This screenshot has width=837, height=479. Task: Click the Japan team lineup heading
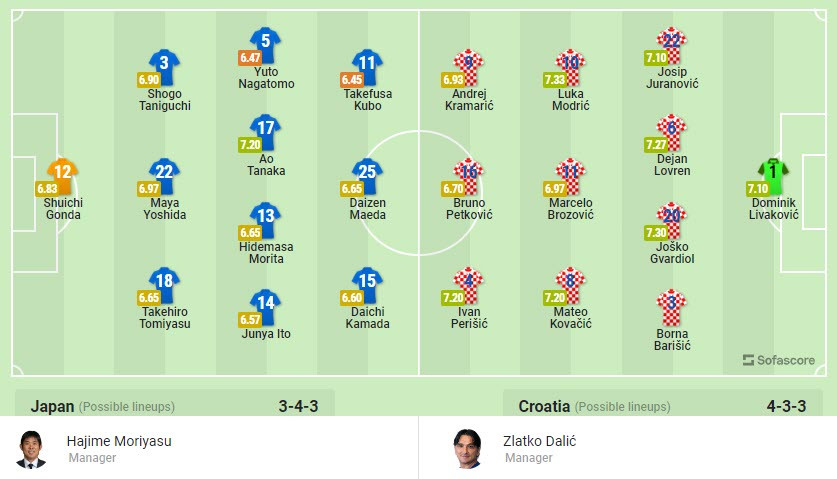click(52, 406)
